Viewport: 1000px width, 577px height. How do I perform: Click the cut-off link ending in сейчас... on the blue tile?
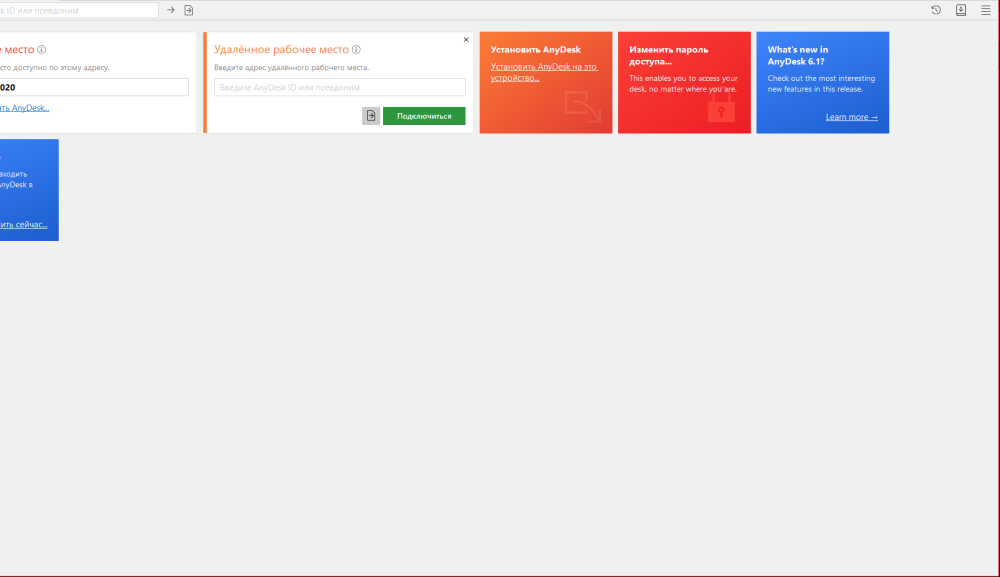click(24, 224)
